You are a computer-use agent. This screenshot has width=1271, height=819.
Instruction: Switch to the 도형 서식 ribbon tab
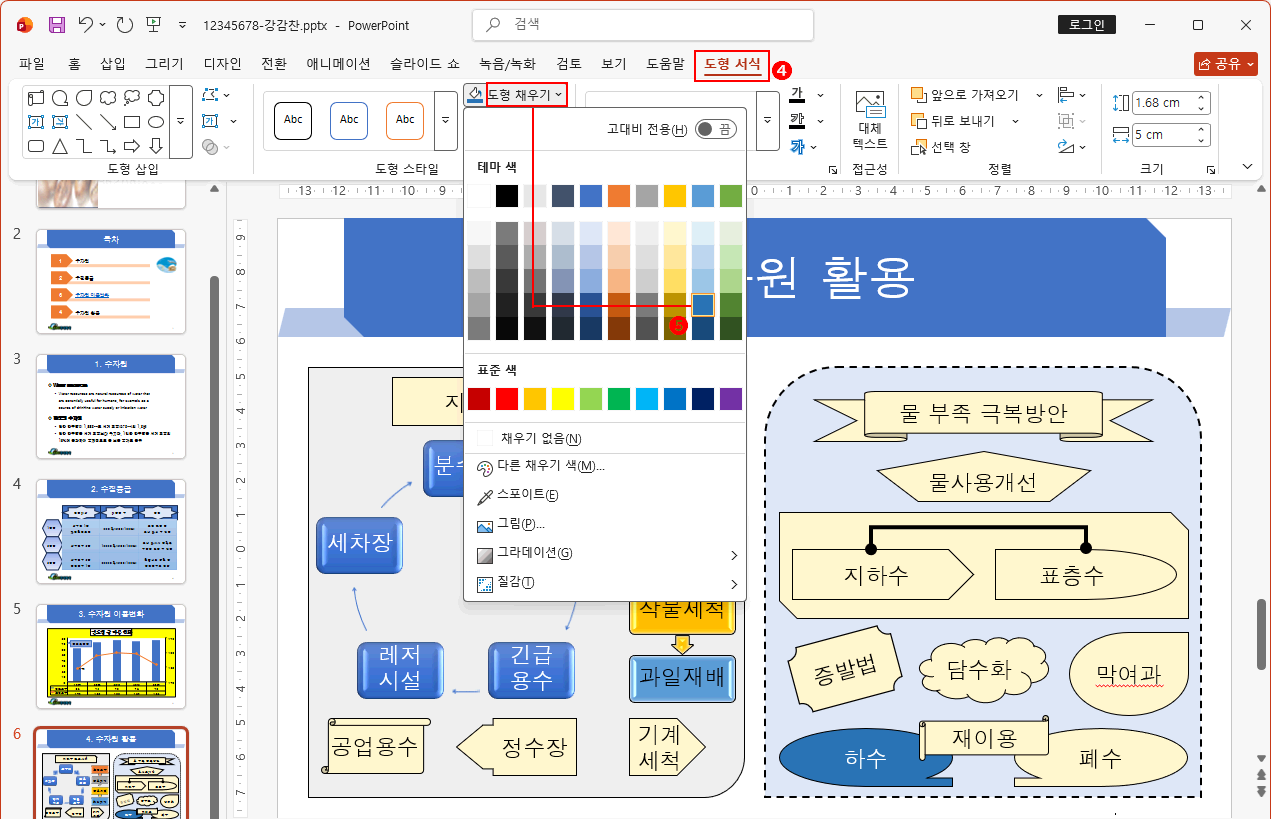[x=730, y=63]
